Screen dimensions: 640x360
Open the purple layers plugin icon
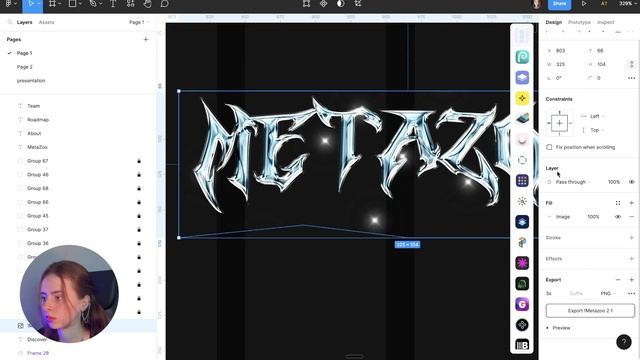click(522, 78)
